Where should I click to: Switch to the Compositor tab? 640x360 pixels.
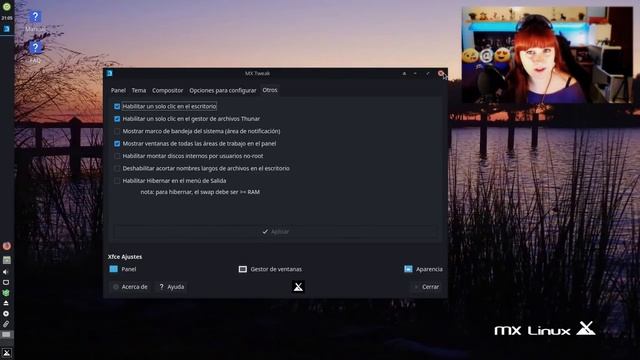pyautogui.click(x=167, y=90)
